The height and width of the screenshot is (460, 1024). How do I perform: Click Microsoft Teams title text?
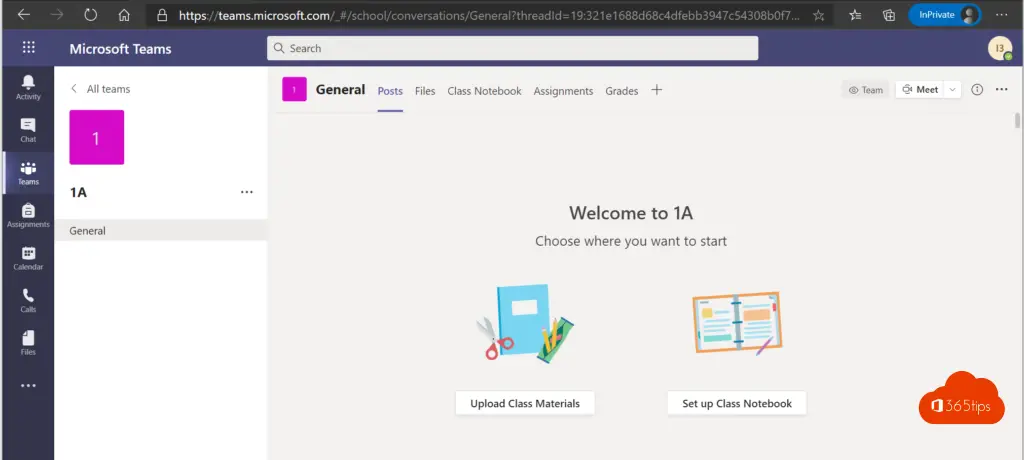pos(121,49)
